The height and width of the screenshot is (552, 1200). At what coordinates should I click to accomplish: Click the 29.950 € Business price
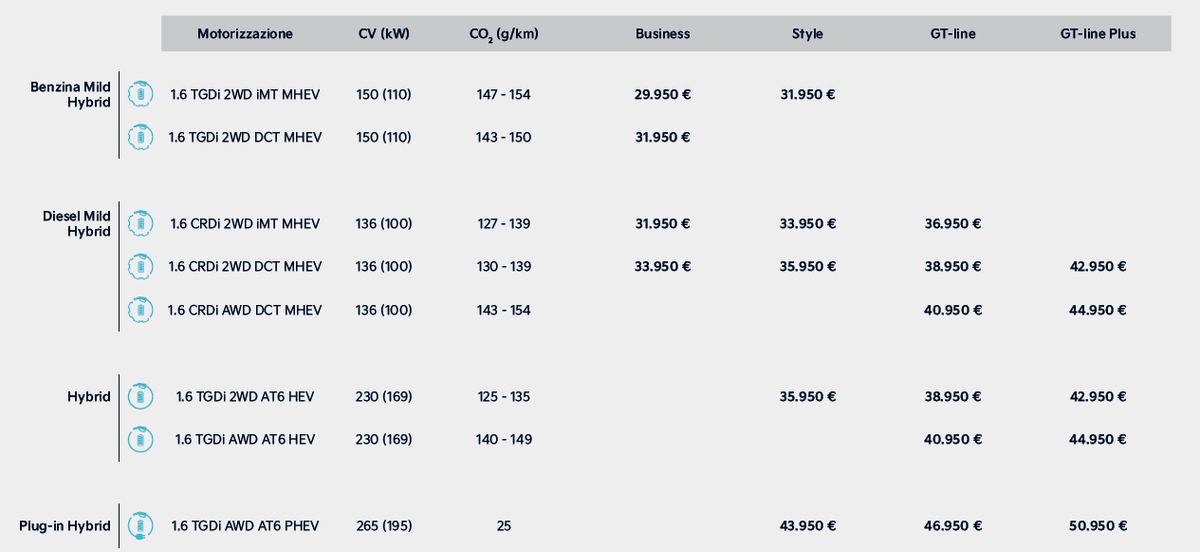pos(662,95)
